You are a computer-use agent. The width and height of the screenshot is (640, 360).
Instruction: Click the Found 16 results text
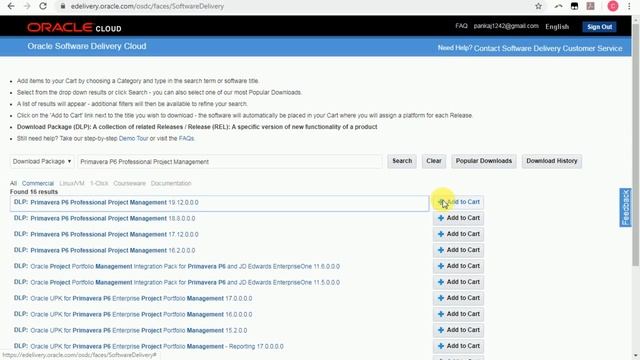(34, 192)
